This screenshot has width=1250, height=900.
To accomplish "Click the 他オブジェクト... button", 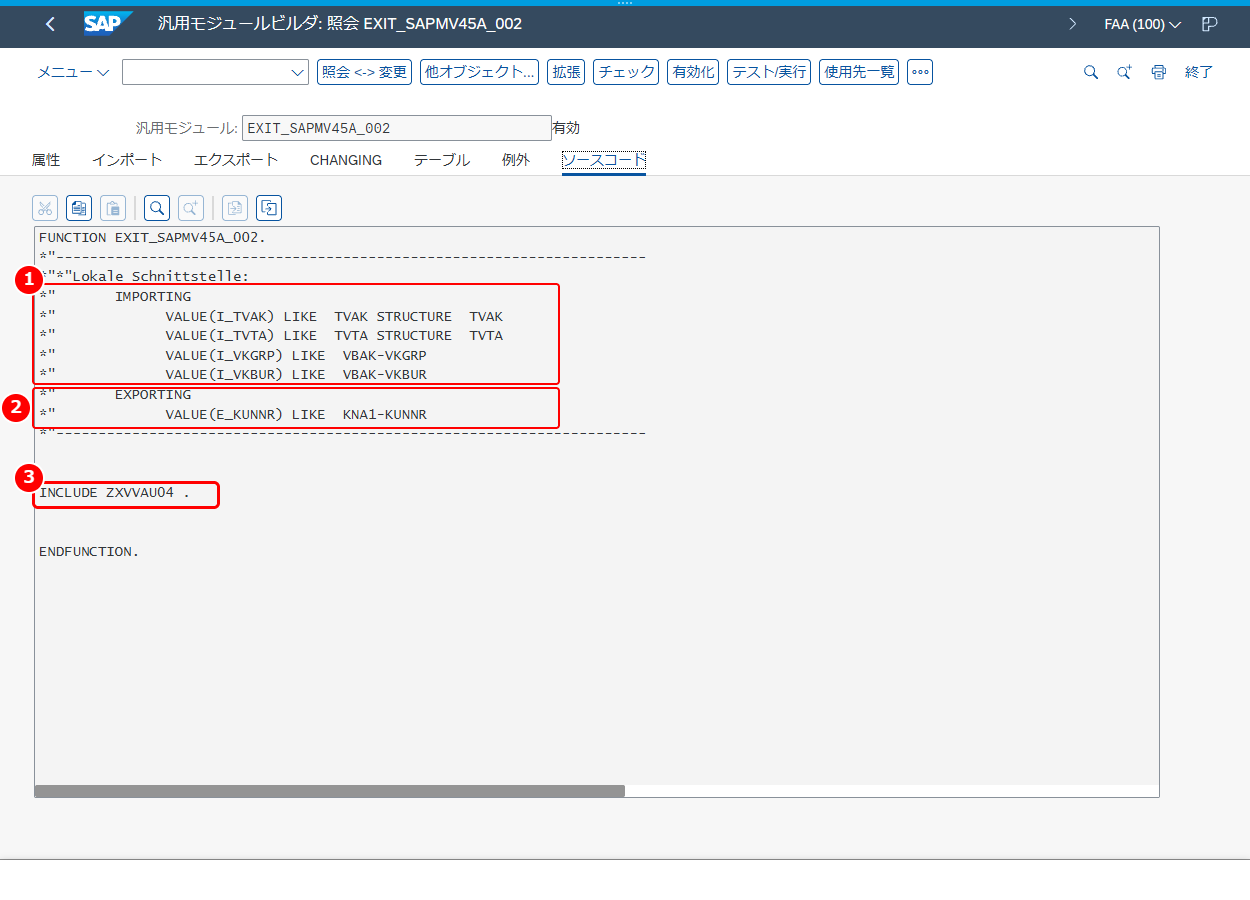I will 479,72.
